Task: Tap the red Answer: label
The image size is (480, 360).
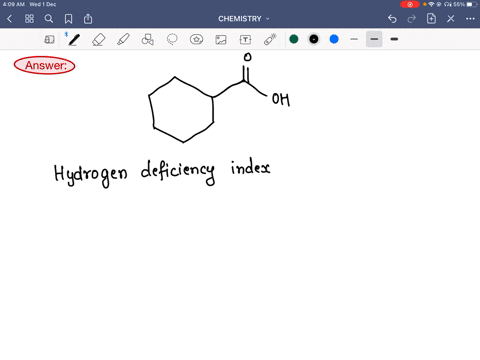Action: coord(45,65)
